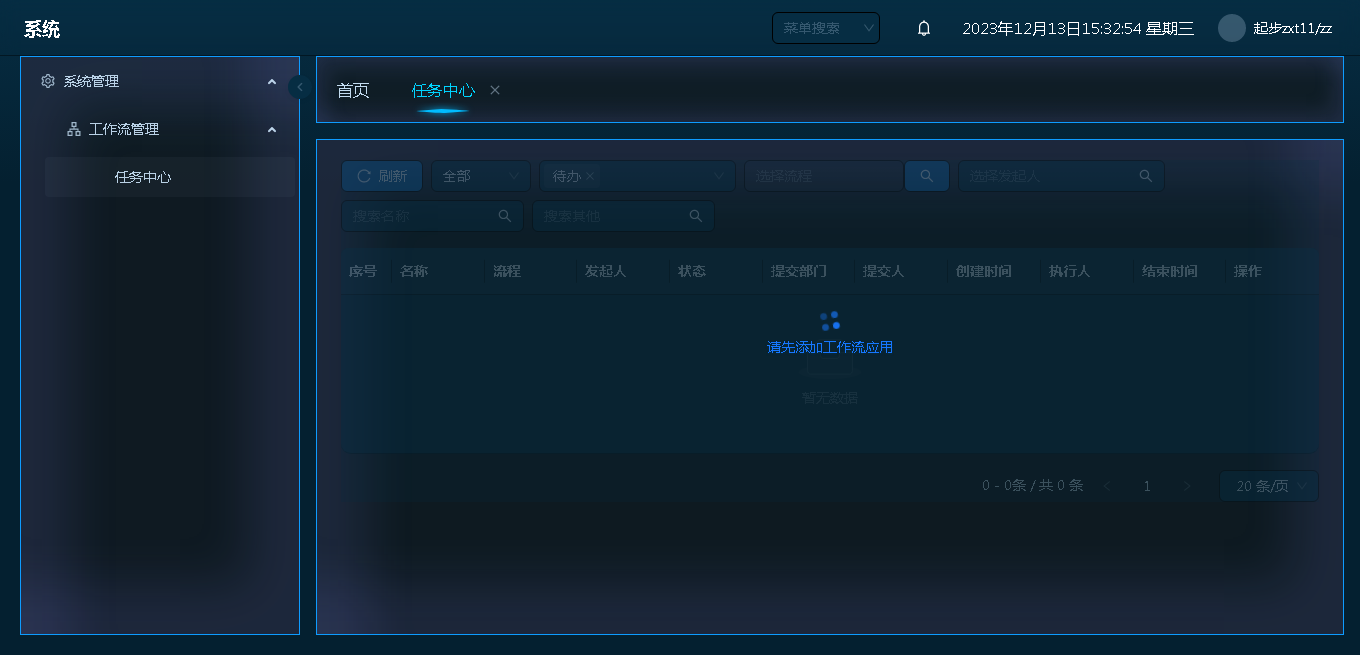Open the 全部 filter dropdown
The height and width of the screenshot is (655, 1360).
(481, 176)
